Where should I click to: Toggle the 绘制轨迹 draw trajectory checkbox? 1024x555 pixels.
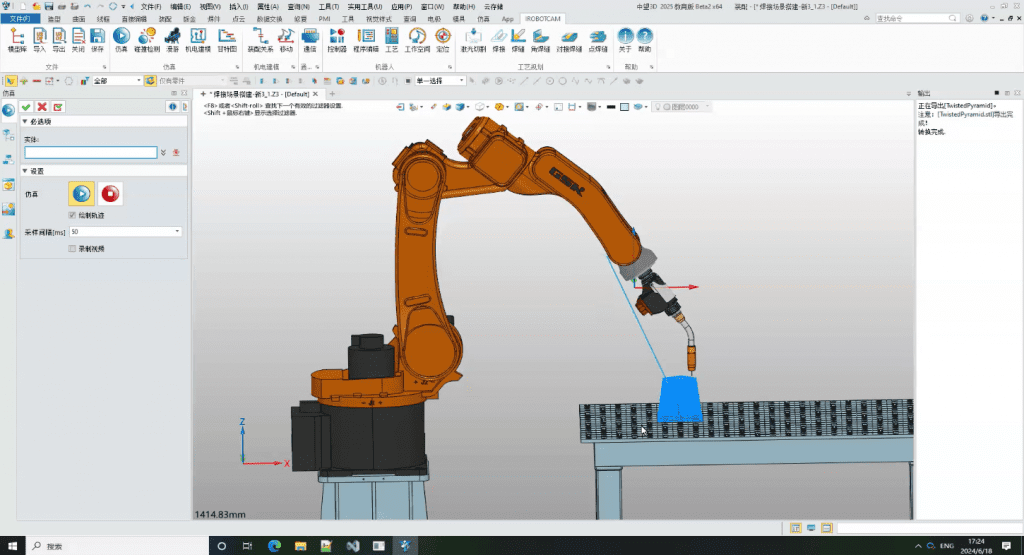pos(72,215)
